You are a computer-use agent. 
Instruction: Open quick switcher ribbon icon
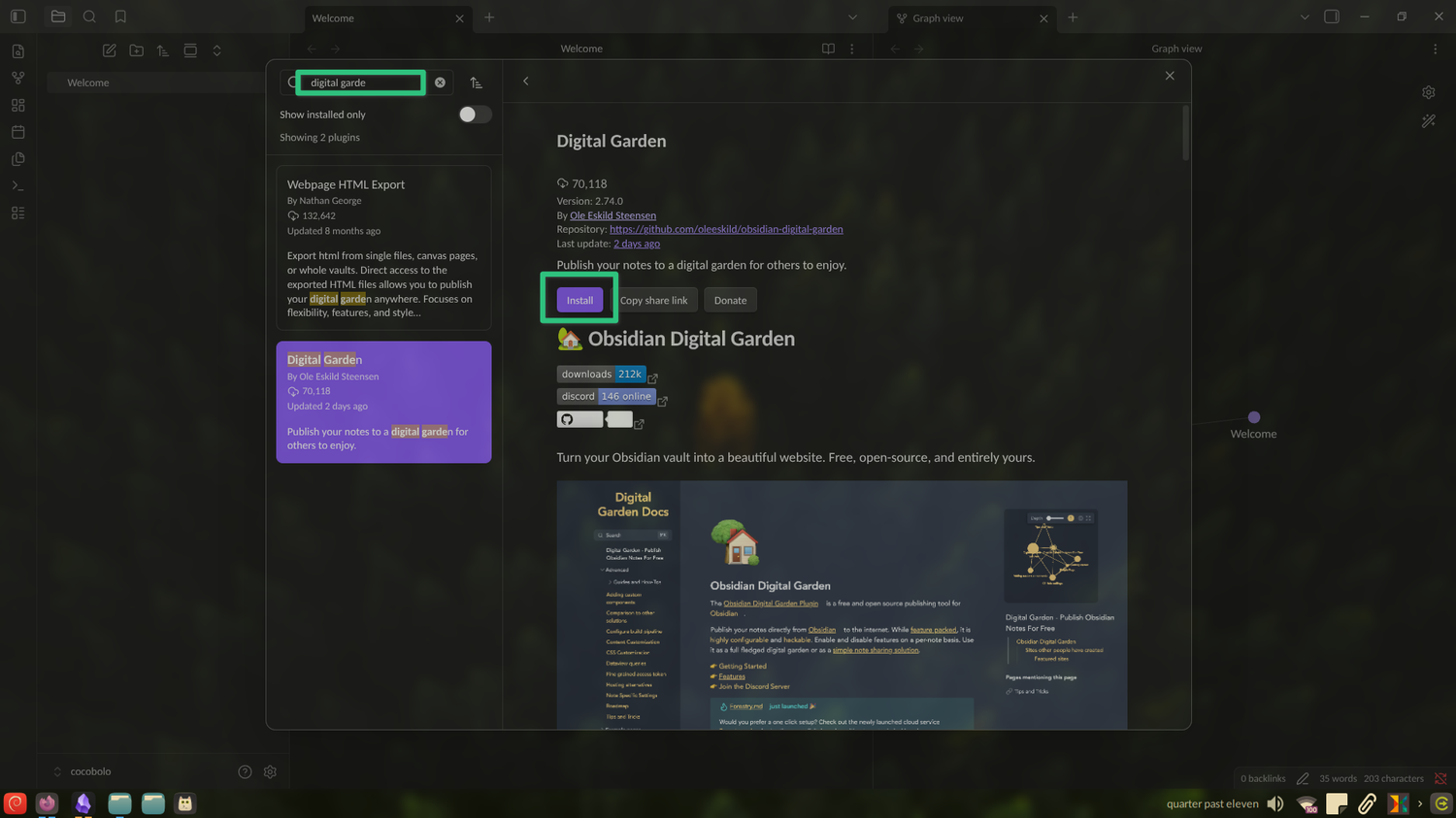[x=18, y=51]
